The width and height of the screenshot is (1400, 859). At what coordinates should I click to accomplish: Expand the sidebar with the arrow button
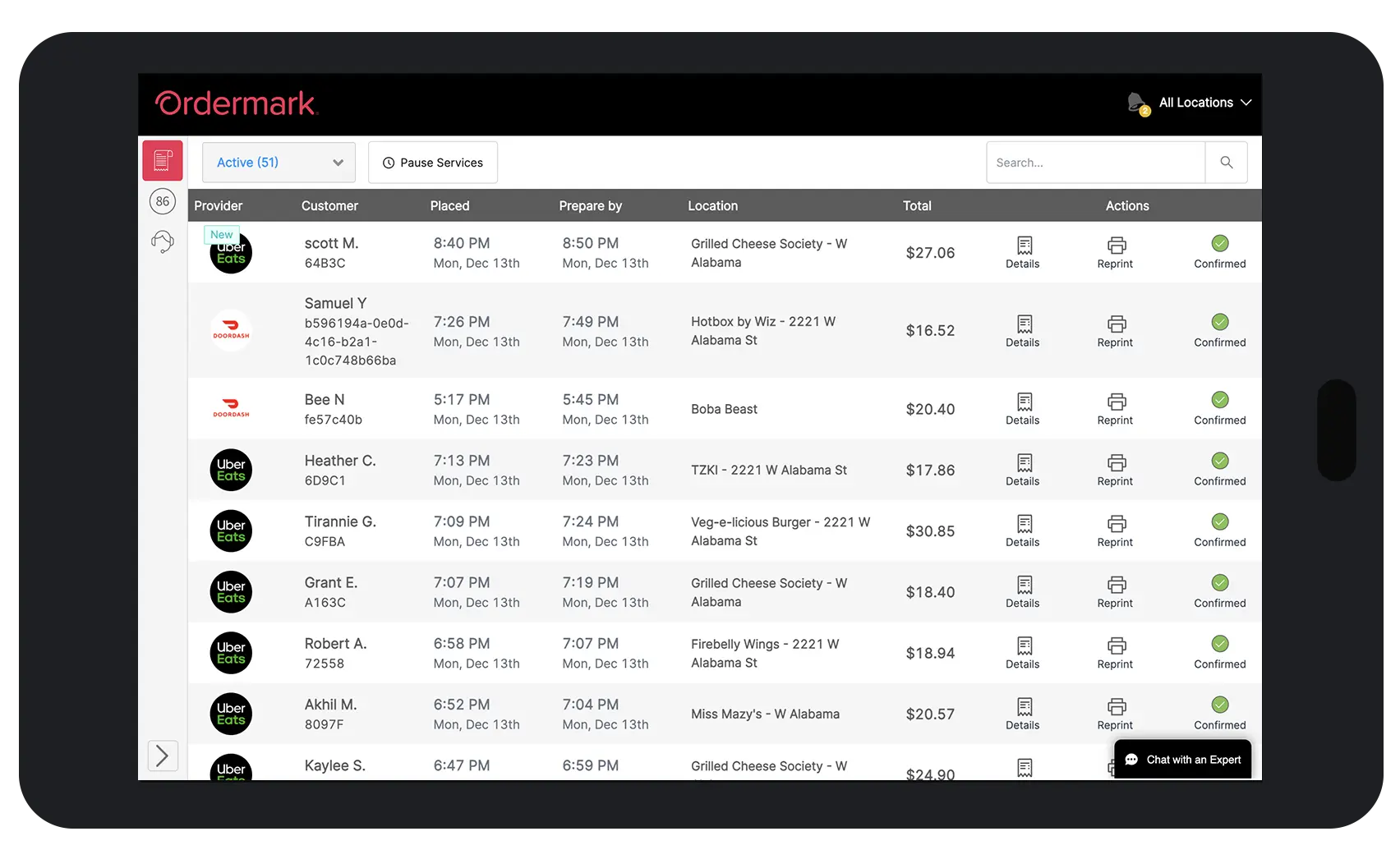(163, 756)
